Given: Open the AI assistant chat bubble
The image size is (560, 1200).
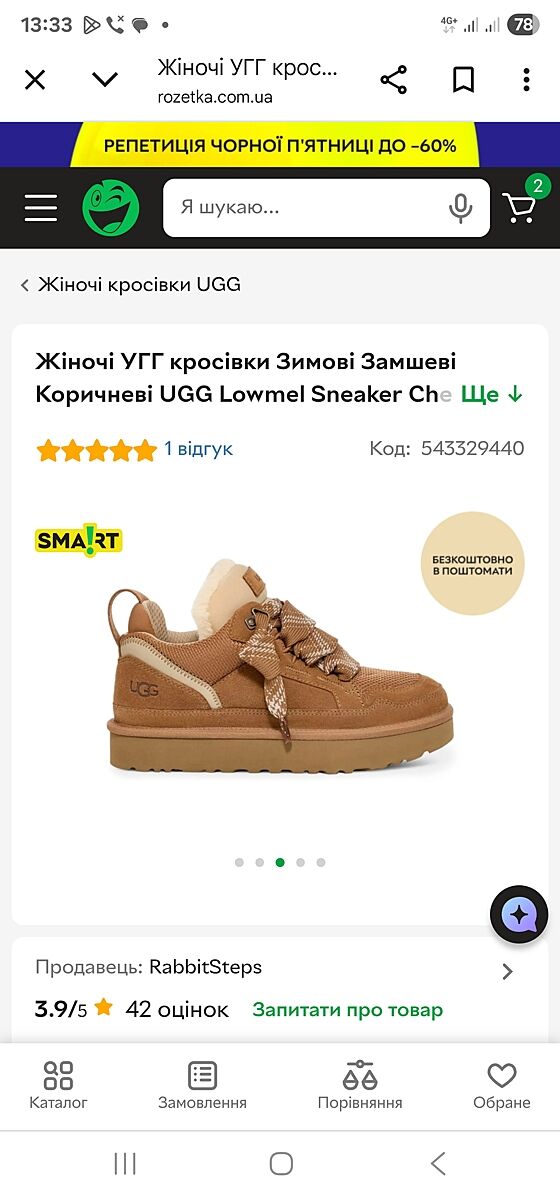Looking at the screenshot, I should pos(520,914).
